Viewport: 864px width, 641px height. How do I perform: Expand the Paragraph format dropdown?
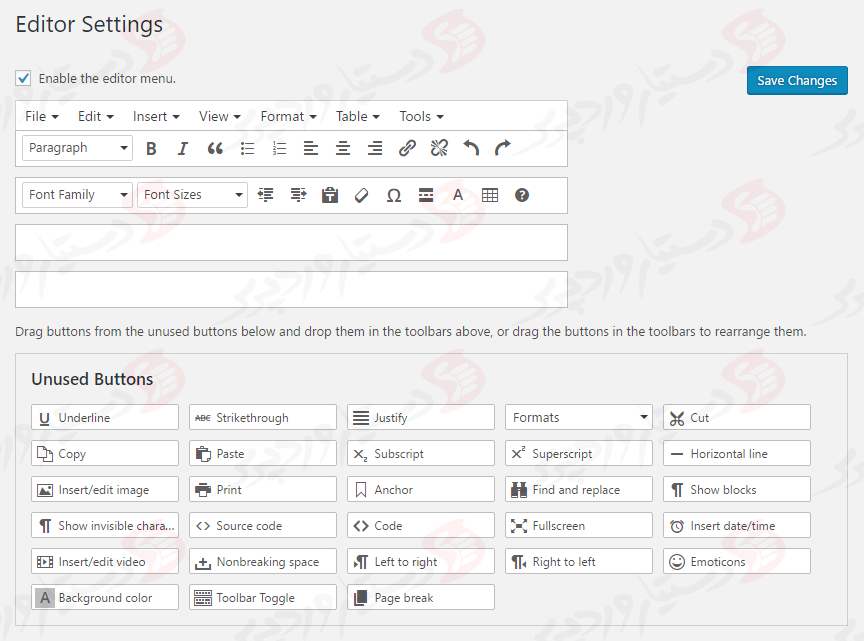pyautogui.click(x=77, y=148)
